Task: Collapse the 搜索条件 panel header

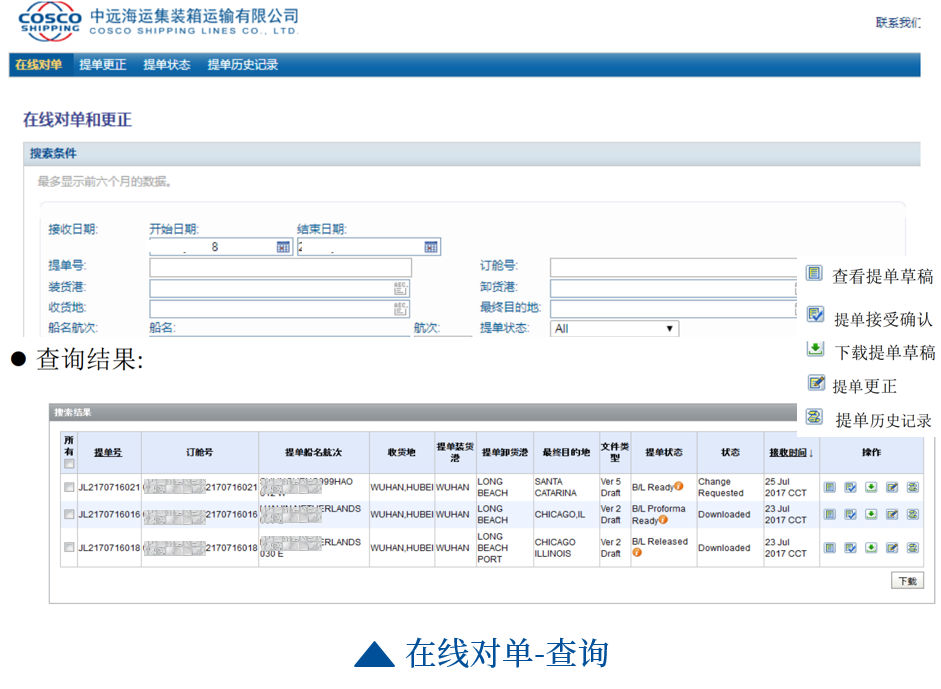Action: (50, 155)
